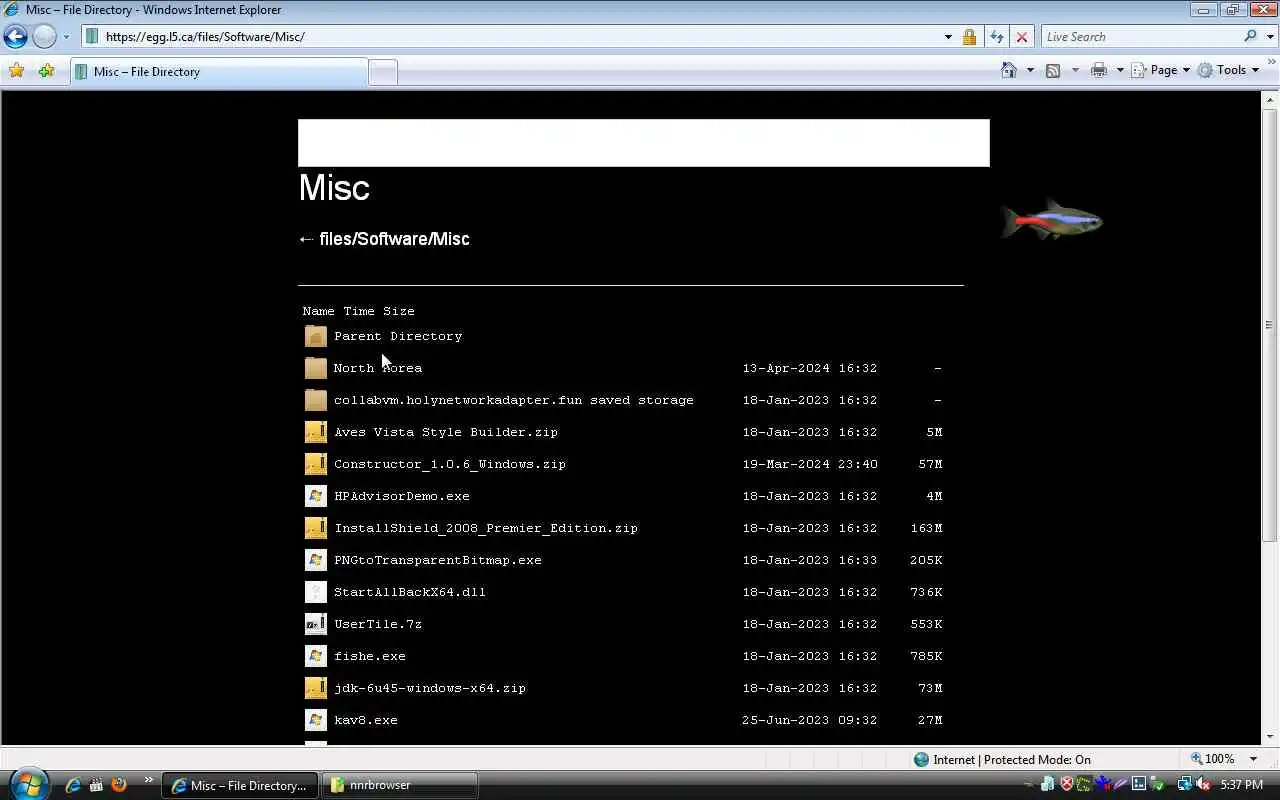Click the file icon beside StartAllBackX64.dll
The height and width of the screenshot is (800, 1280).
pos(316,592)
